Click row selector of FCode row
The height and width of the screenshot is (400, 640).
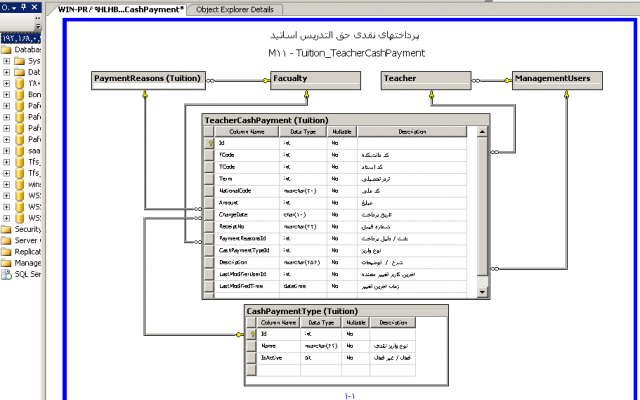click(x=209, y=155)
